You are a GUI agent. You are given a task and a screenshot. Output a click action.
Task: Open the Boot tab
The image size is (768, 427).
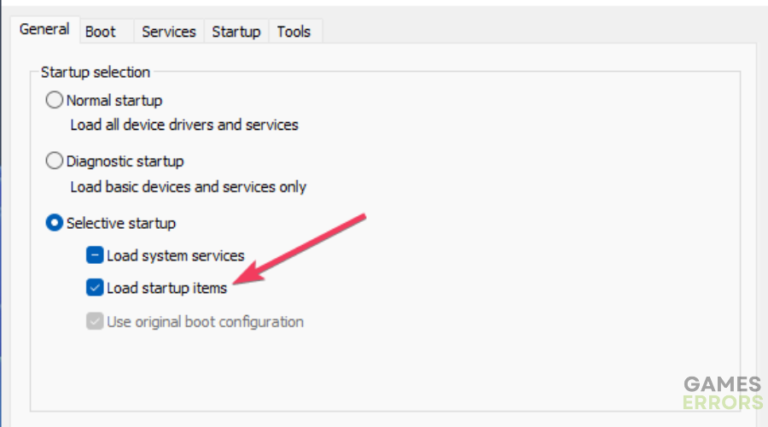tap(100, 32)
